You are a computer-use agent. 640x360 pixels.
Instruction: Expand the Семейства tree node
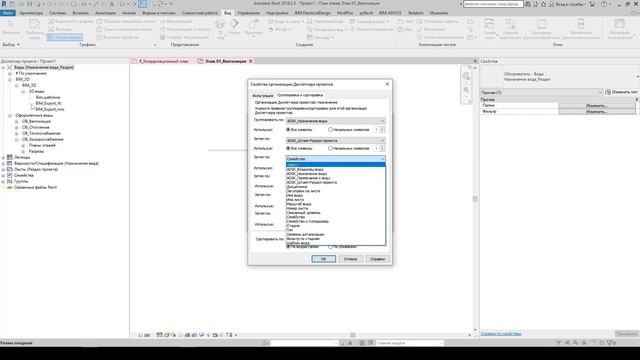point(3,175)
